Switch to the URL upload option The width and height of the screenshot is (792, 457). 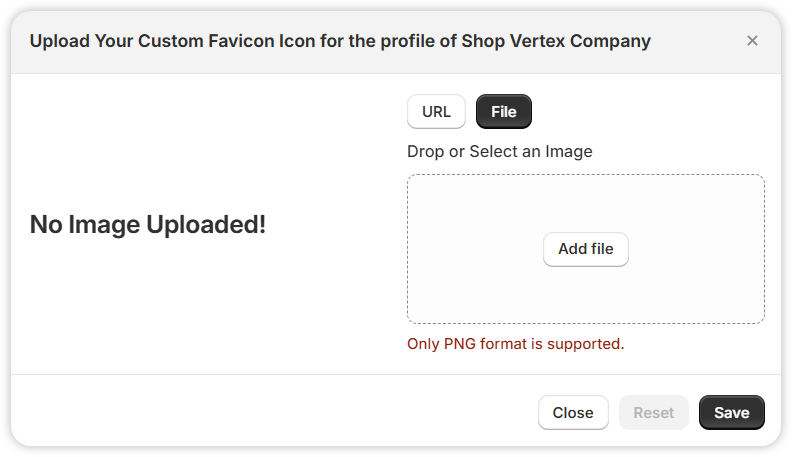pos(436,112)
